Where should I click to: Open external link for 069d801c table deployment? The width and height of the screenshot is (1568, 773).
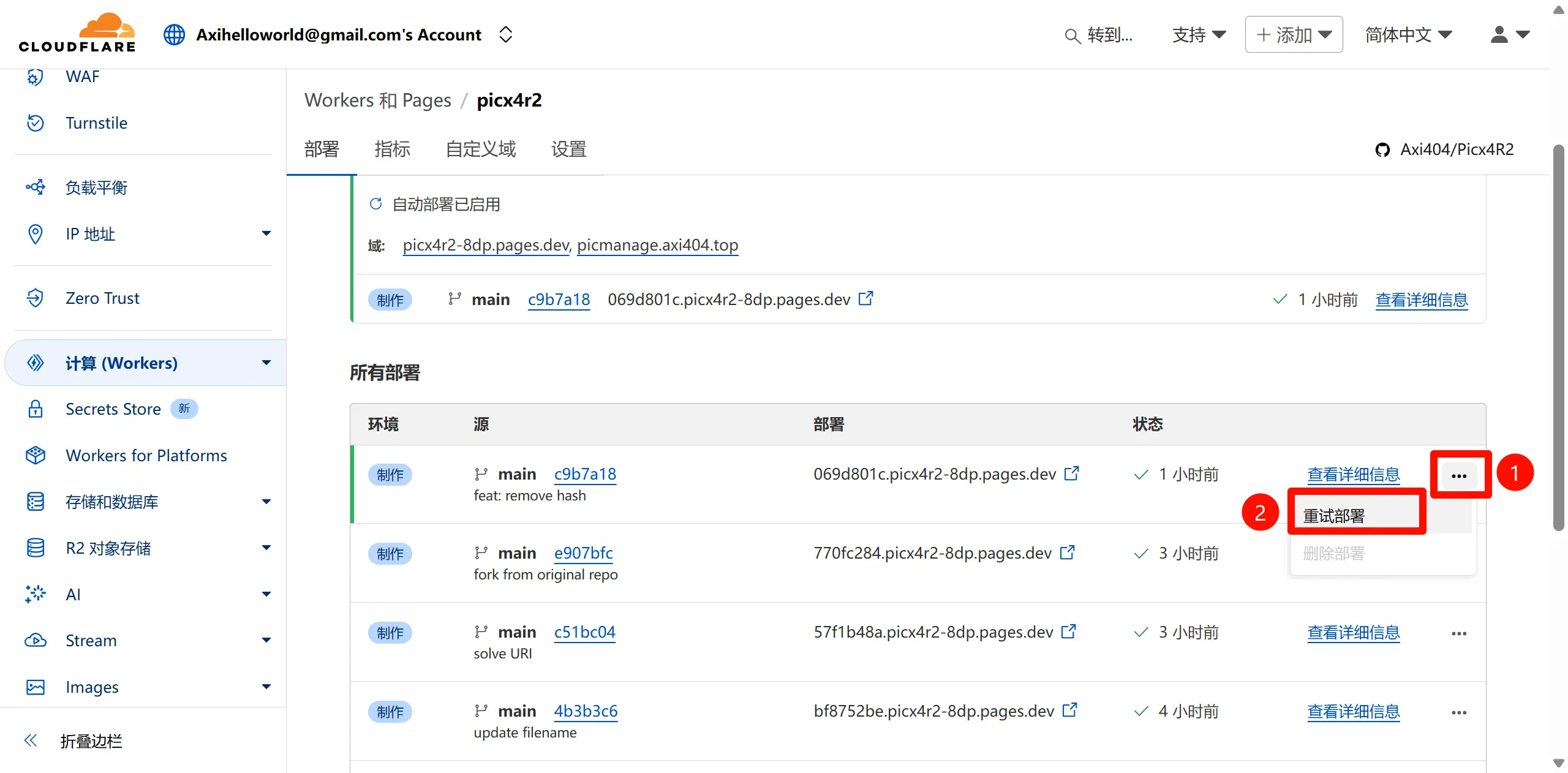tap(1072, 473)
